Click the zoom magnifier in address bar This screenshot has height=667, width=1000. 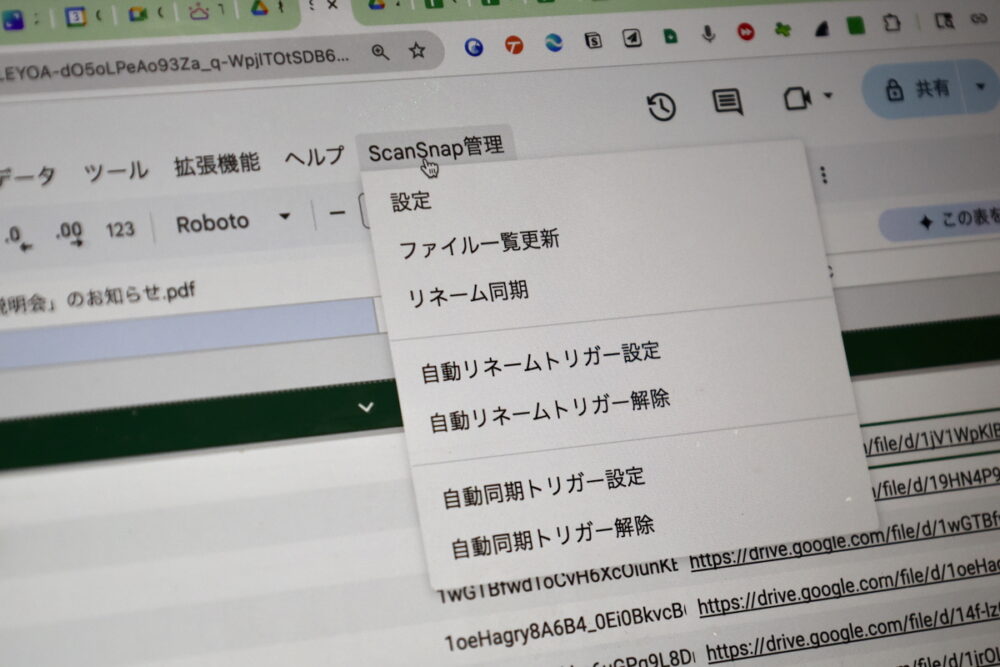click(380, 52)
